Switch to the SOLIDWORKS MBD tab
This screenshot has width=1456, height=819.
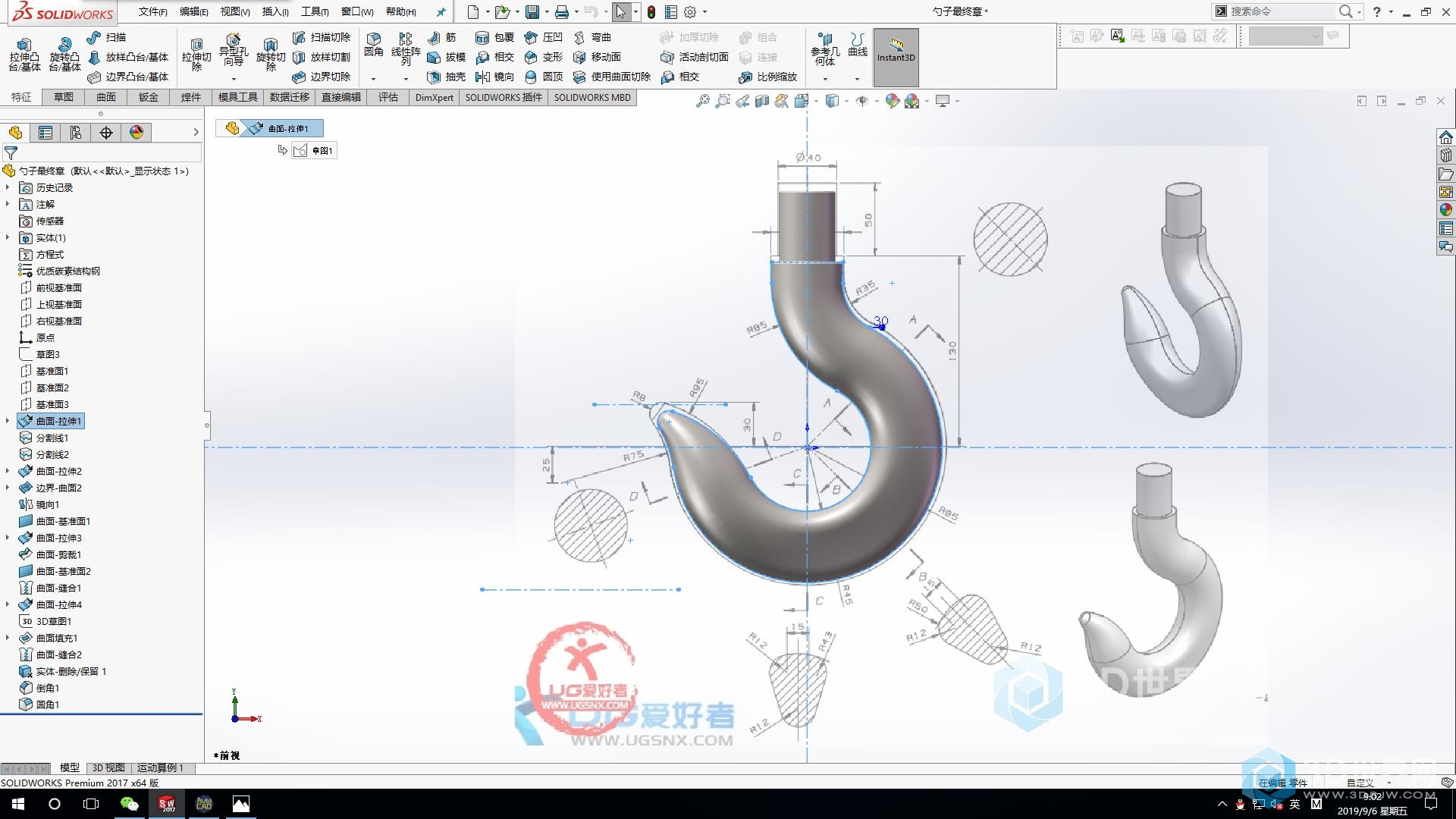[x=592, y=97]
